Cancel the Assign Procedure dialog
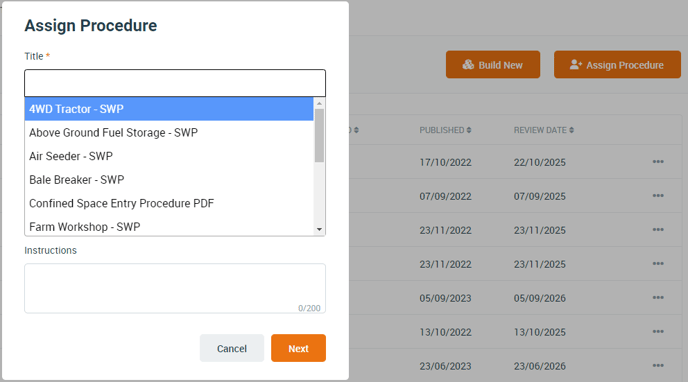Screen dimensions: 688x382 232,348
